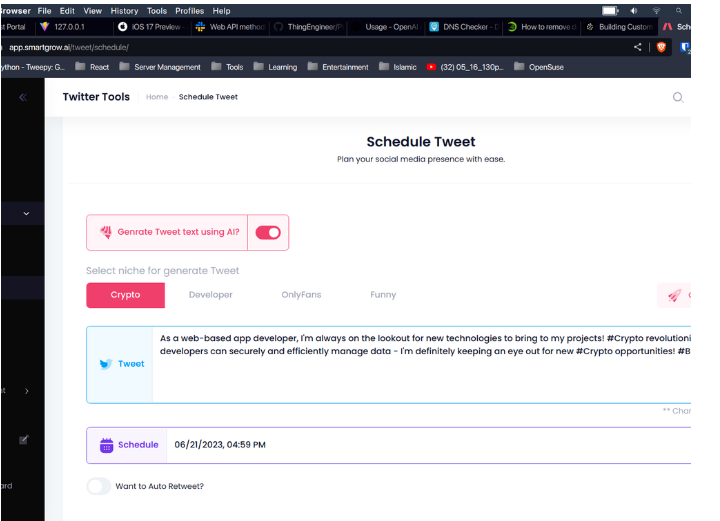Open the Tools menu in menu bar

tap(157, 11)
